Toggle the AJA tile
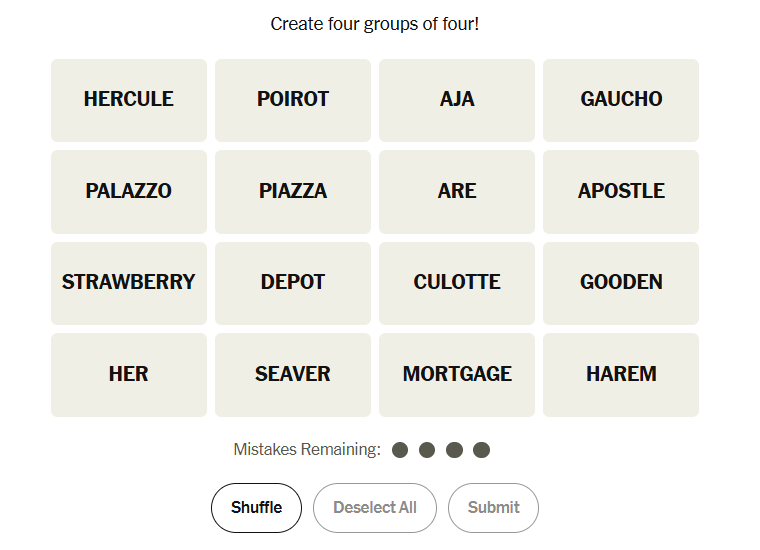 tap(457, 99)
